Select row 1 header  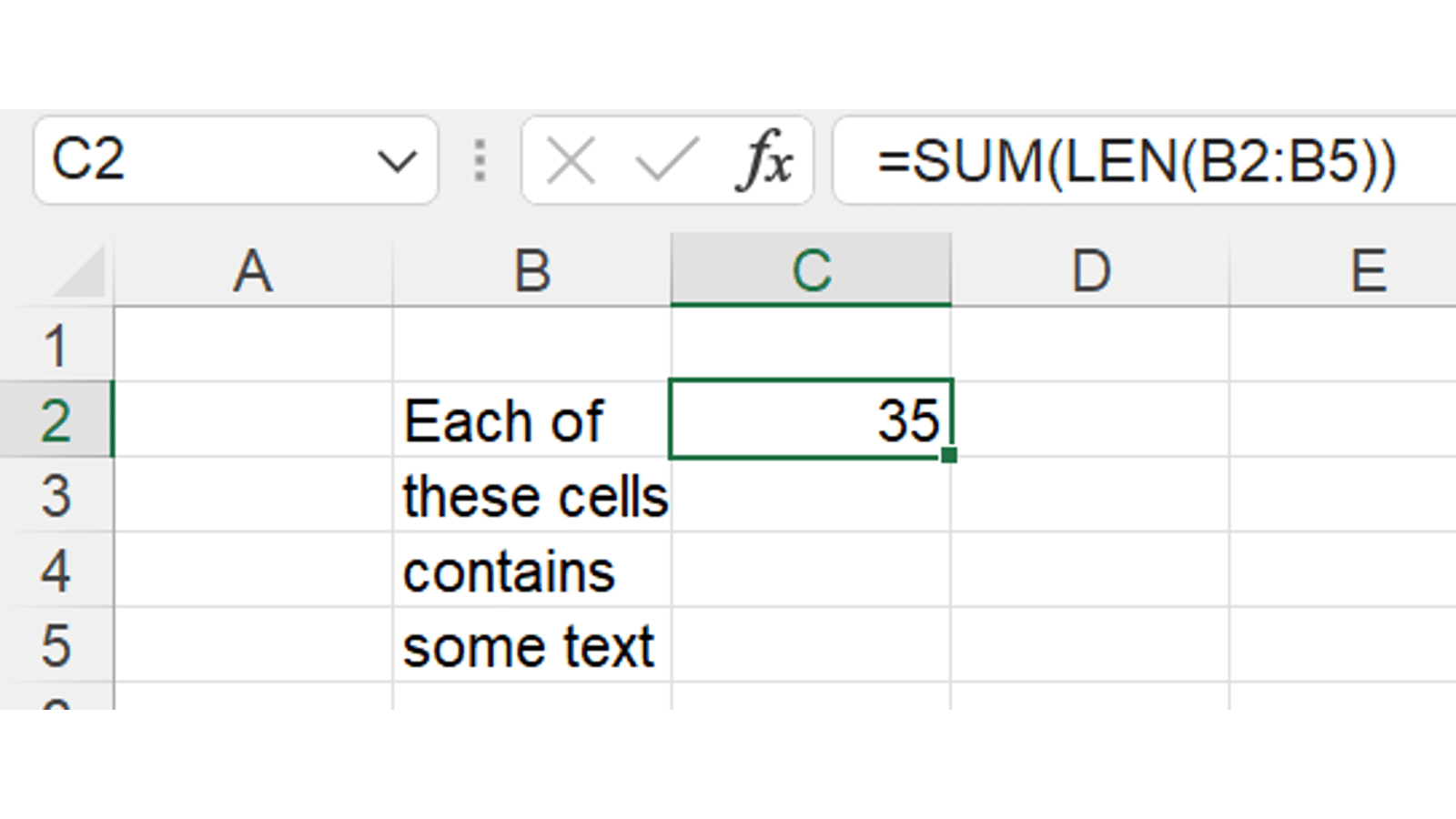pyautogui.click(x=56, y=346)
